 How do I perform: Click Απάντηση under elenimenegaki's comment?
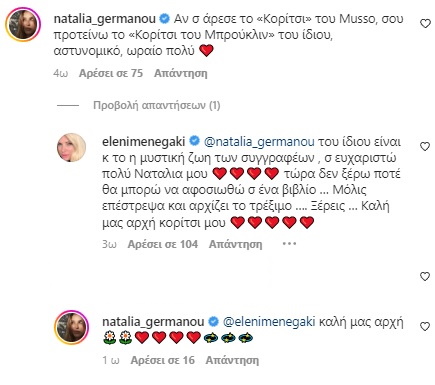[x=235, y=244]
